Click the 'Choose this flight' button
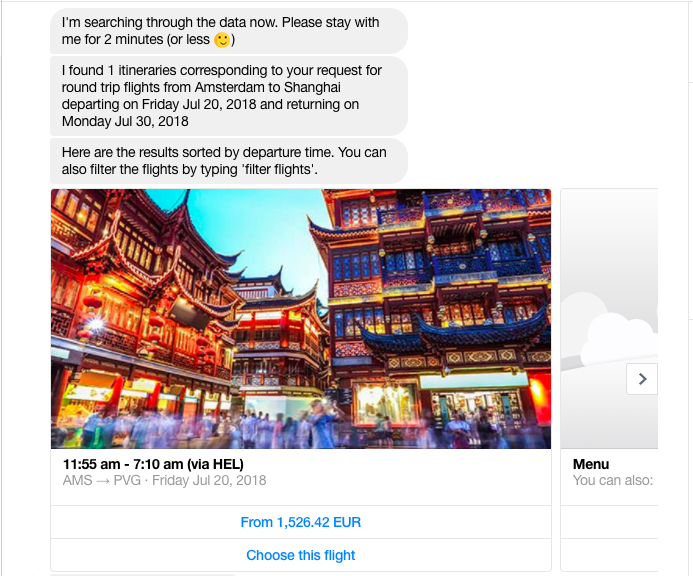The image size is (693, 576). click(x=301, y=555)
